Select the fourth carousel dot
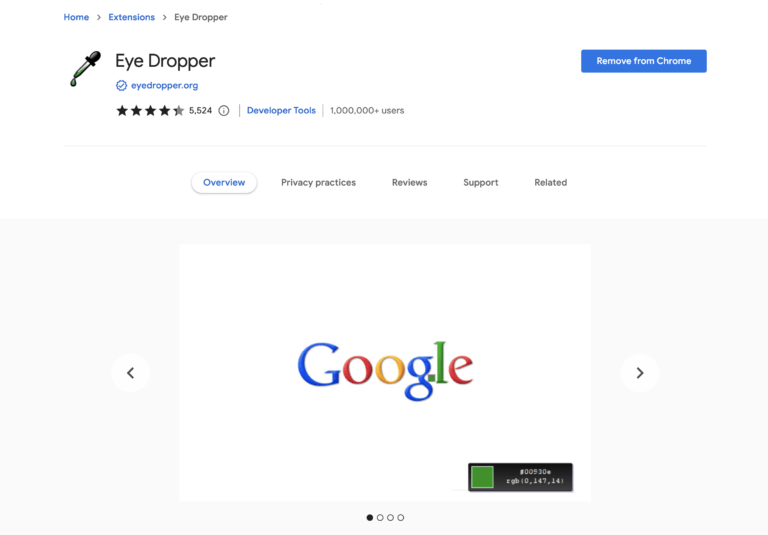The image size is (768, 535). [x=401, y=517]
